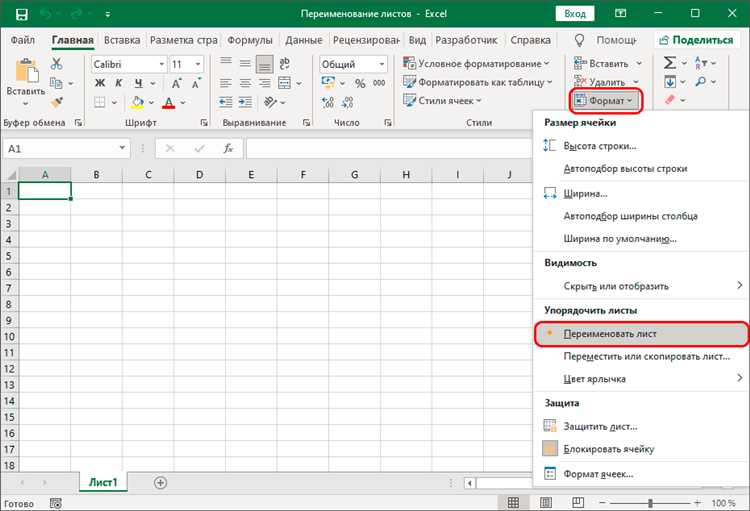Click merge and center icon
The image size is (750, 511).
pos(284,83)
